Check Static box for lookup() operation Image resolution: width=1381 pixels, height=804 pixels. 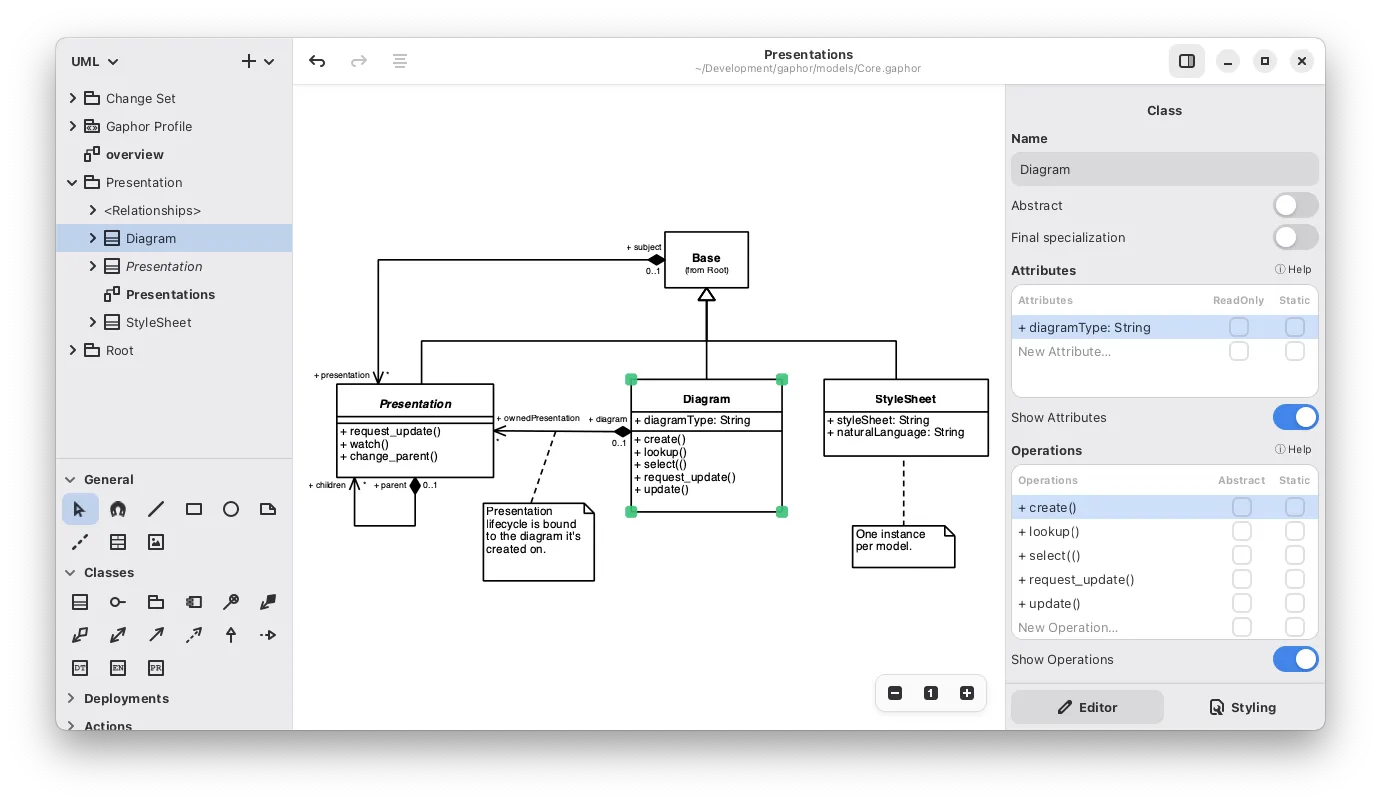click(1294, 531)
